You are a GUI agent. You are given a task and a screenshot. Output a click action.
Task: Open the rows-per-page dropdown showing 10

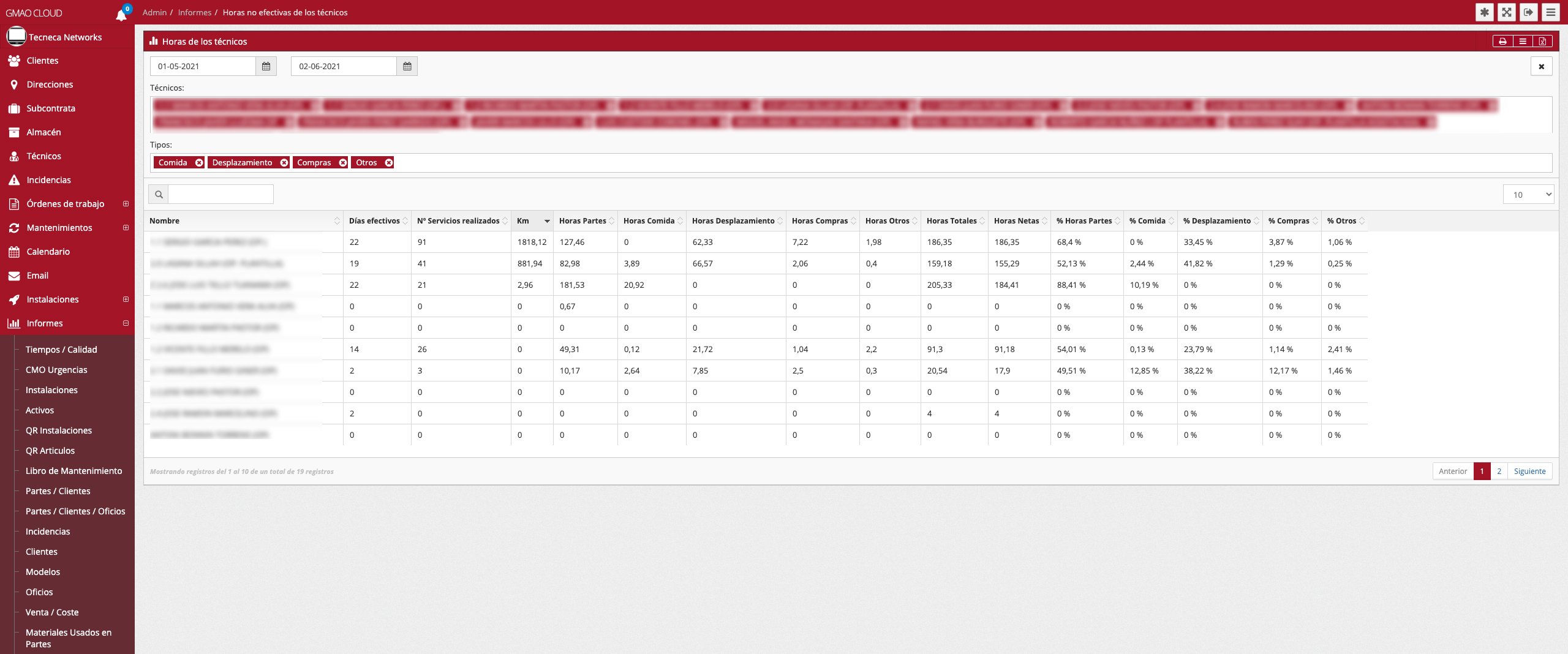(x=1528, y=194)
